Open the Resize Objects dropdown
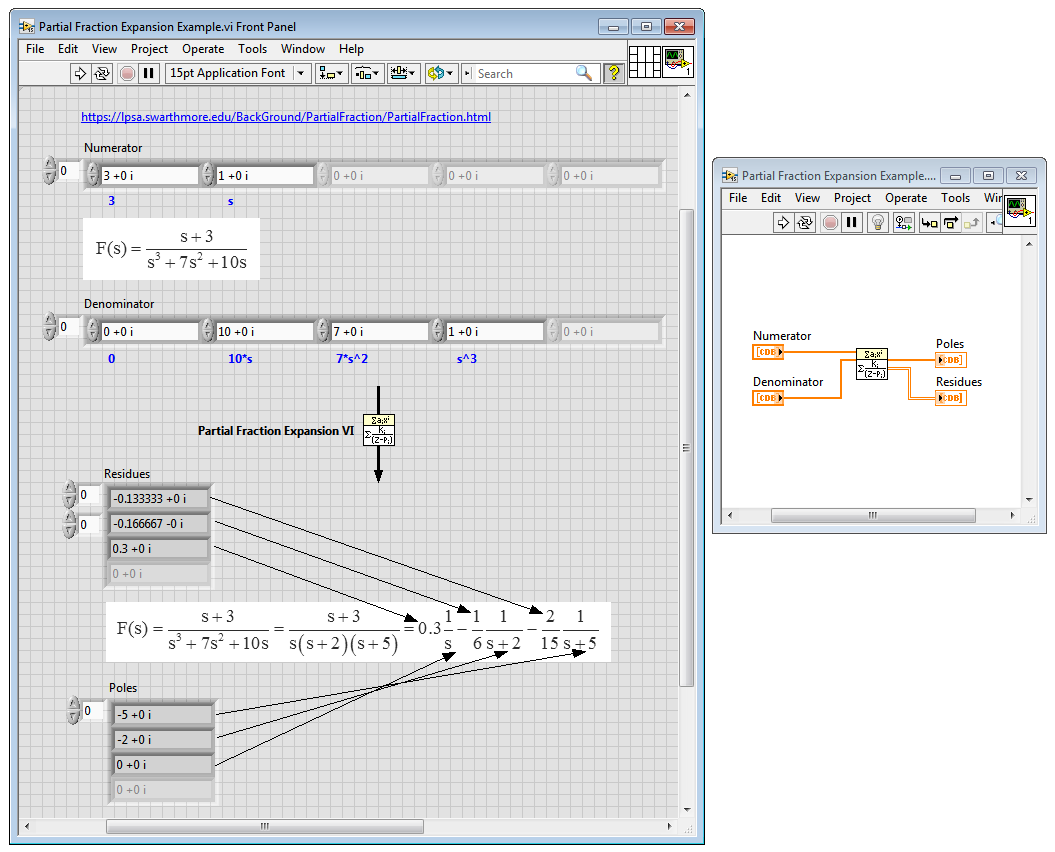Image resolution: width=1055 pixels, height=852 pixels. 404,73
